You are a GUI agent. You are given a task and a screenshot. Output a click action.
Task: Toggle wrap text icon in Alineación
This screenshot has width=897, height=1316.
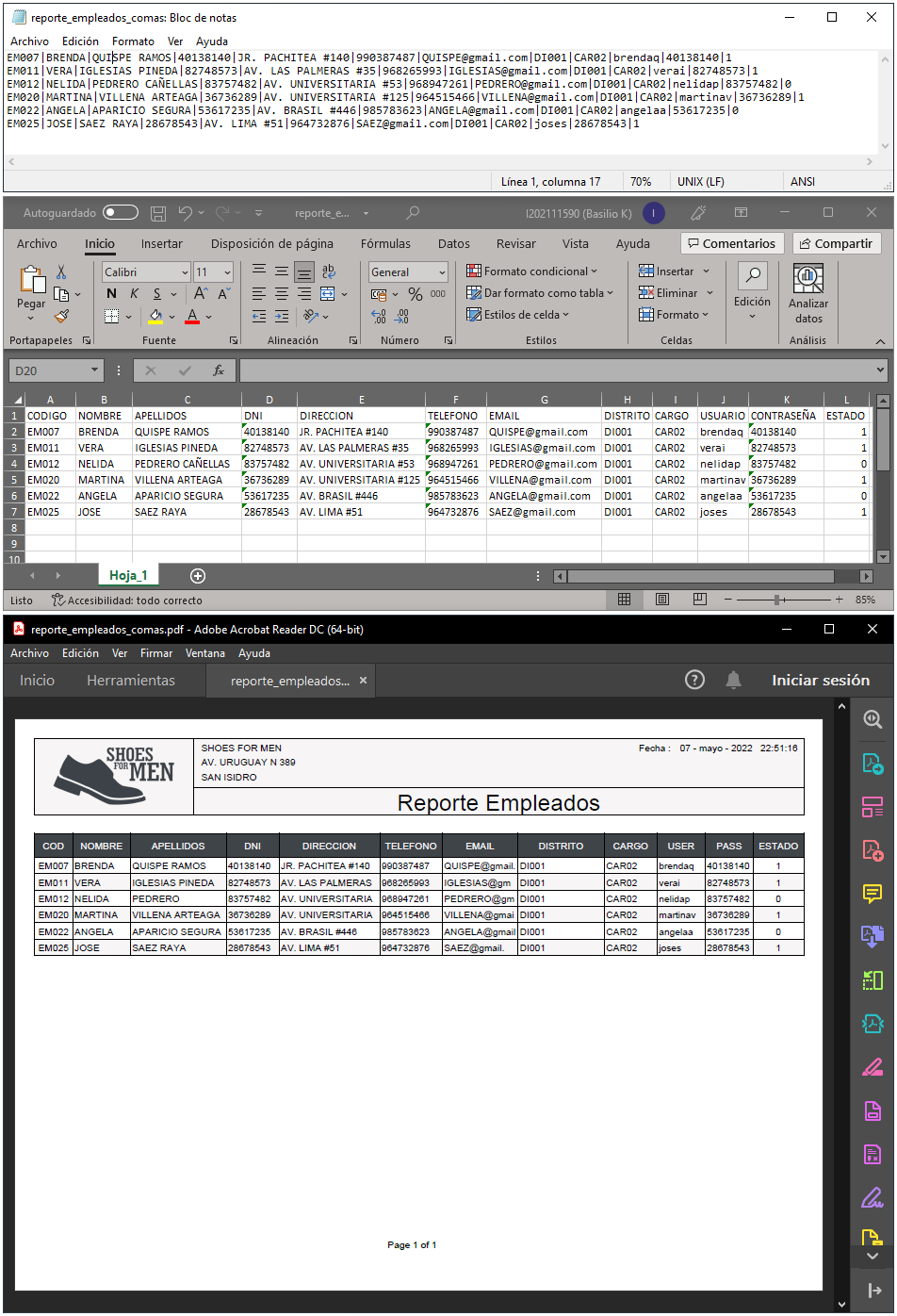point(328,271)
